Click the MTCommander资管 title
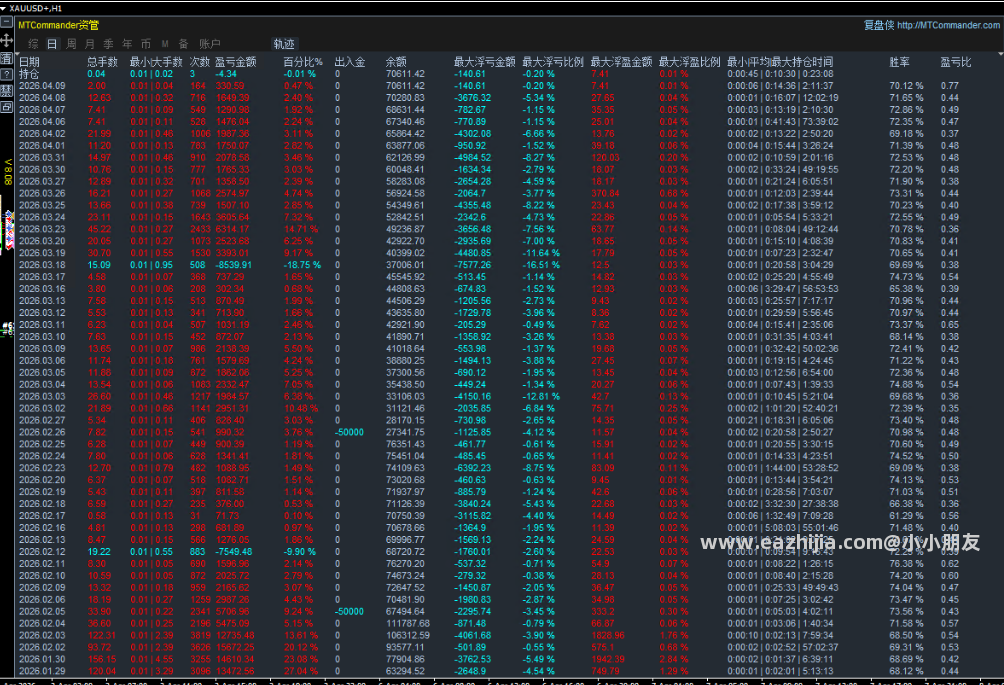1004x685 pixels. [x=58, y=25]
